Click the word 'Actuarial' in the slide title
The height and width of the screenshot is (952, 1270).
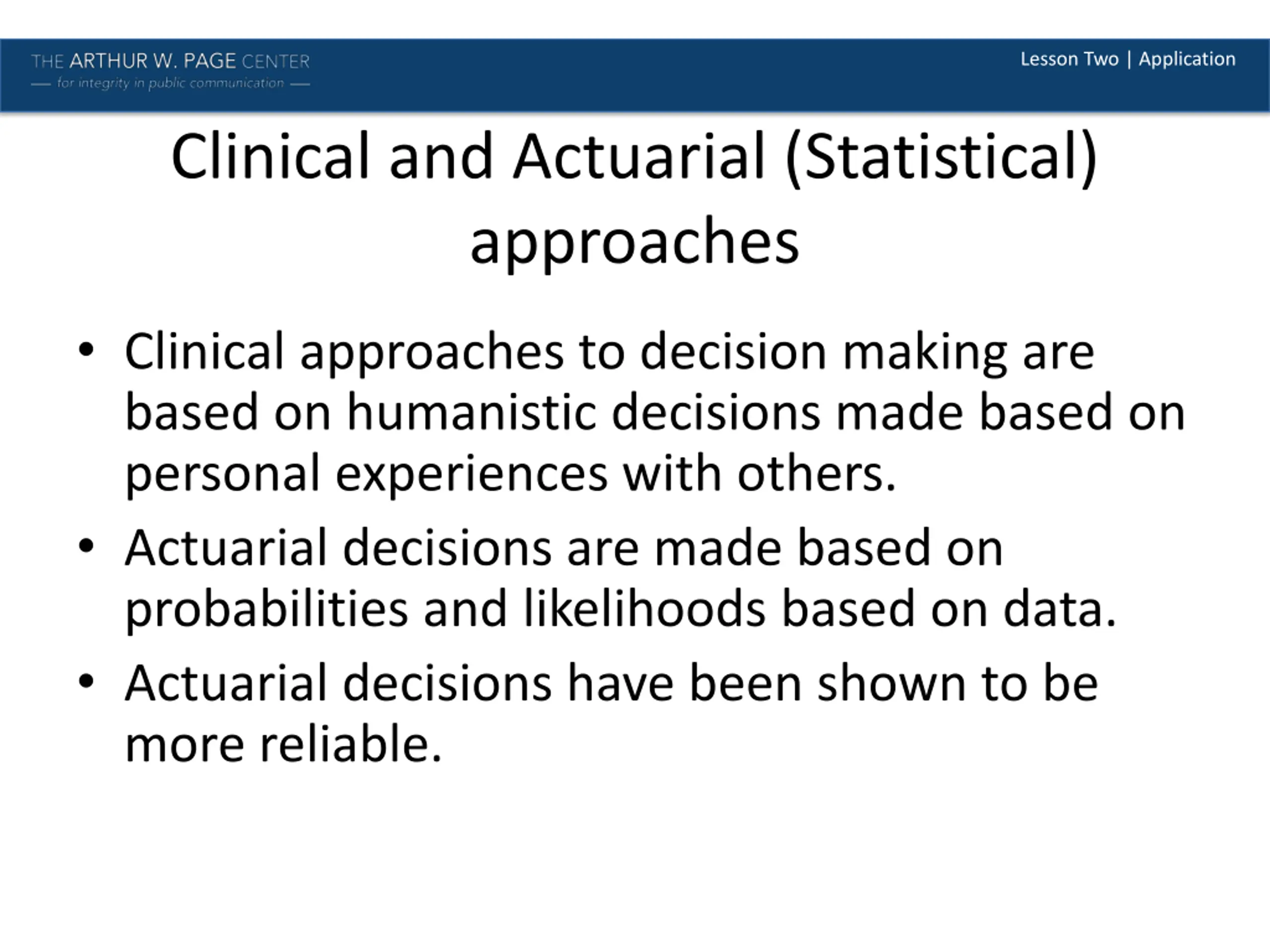639,156
